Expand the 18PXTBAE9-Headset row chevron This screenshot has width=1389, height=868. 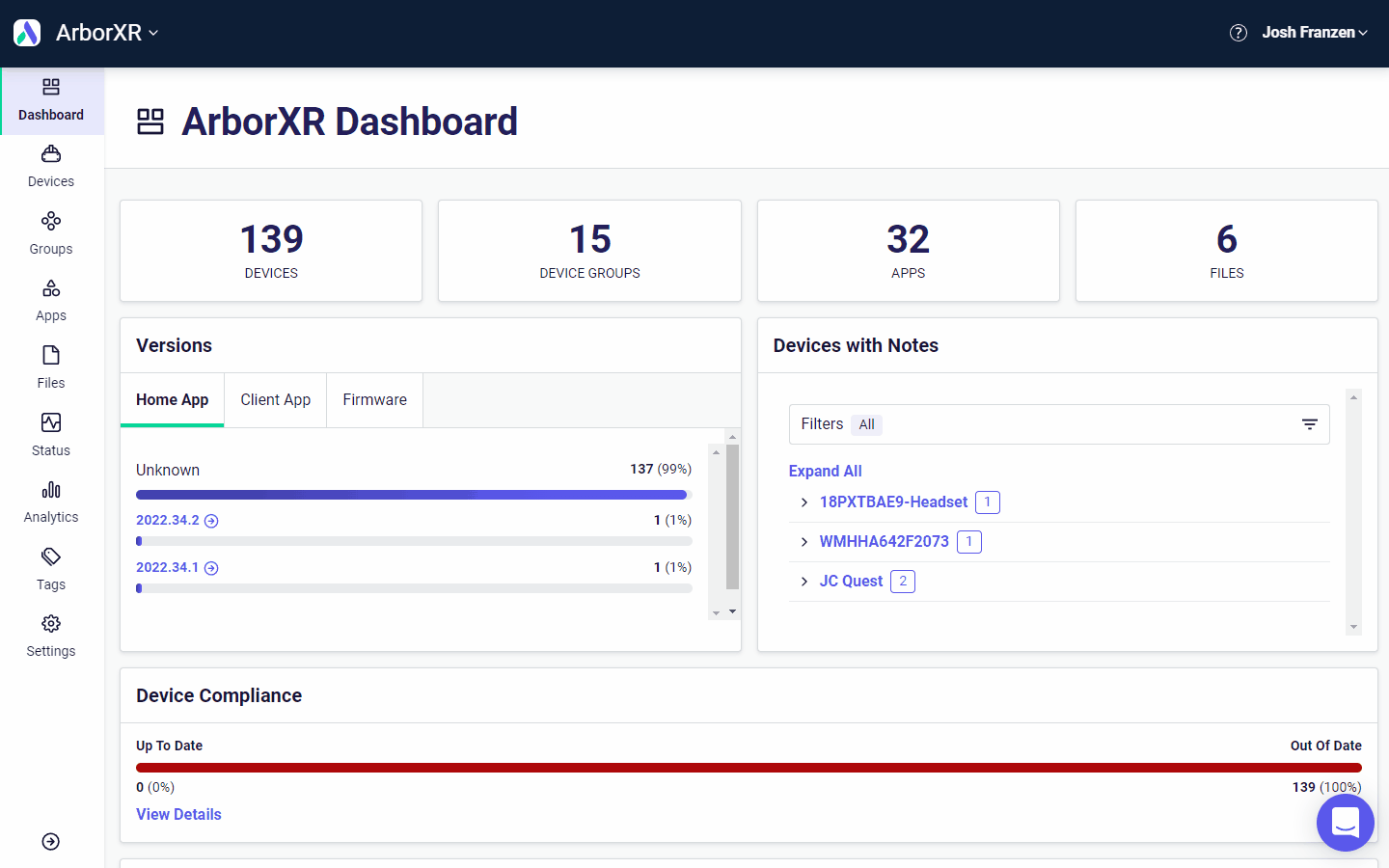coord(804,502)
